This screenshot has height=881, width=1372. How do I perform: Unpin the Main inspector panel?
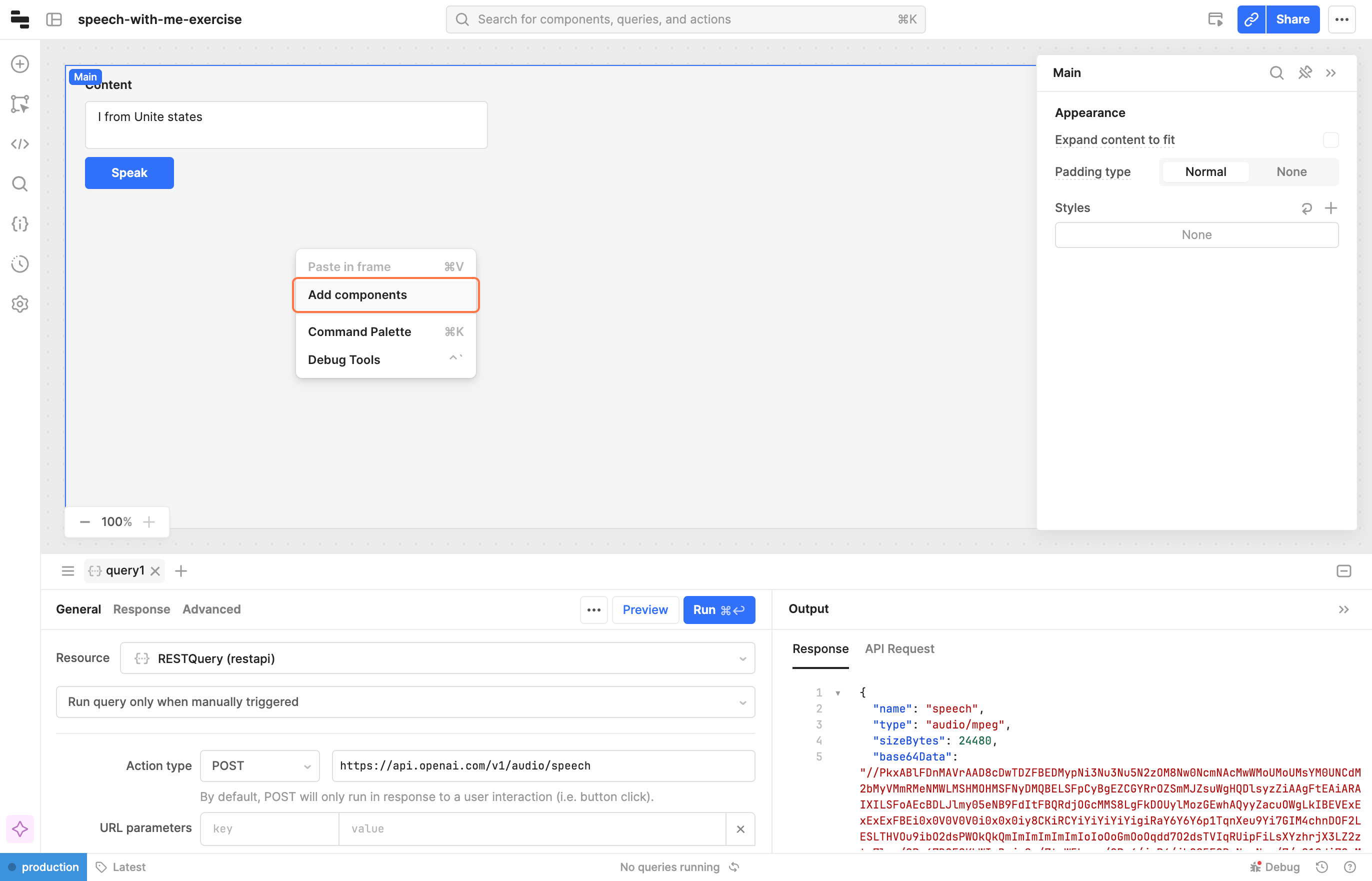point(1304,72)
